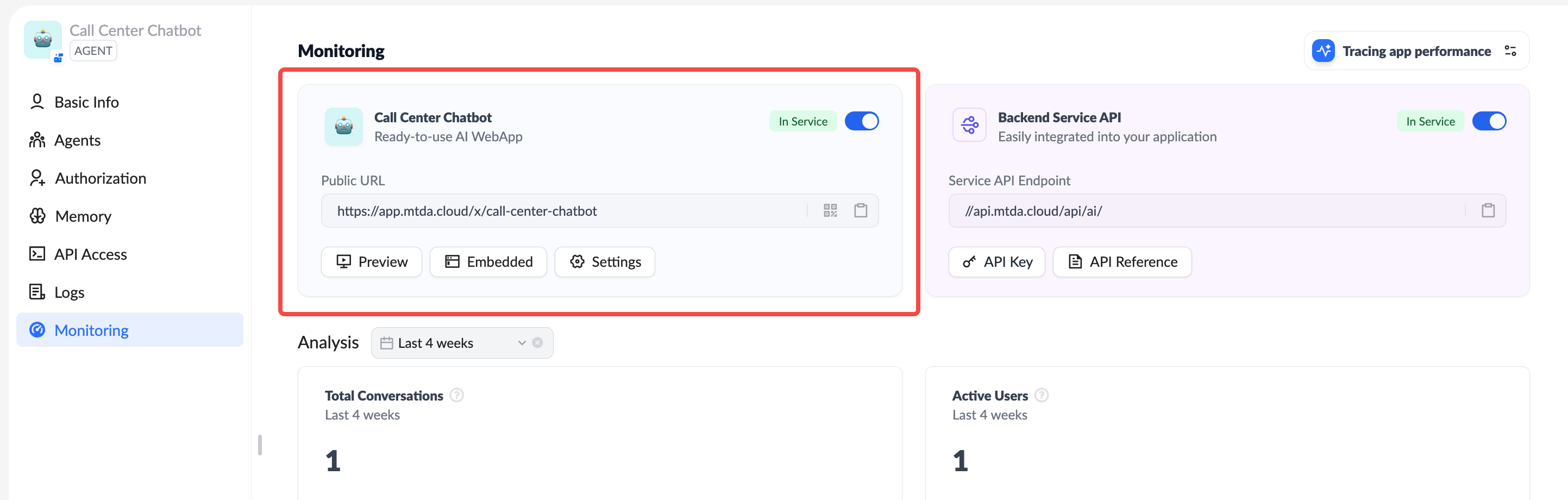Click inside the Public URL field
Viewport: 1568px width, 500px height.
tap(548, 210)
